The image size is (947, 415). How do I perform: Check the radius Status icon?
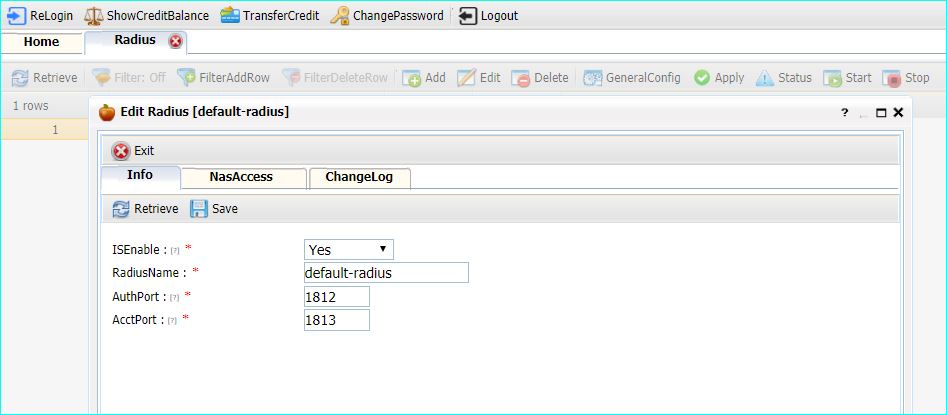pyautogui.click(x=765, y=78)
